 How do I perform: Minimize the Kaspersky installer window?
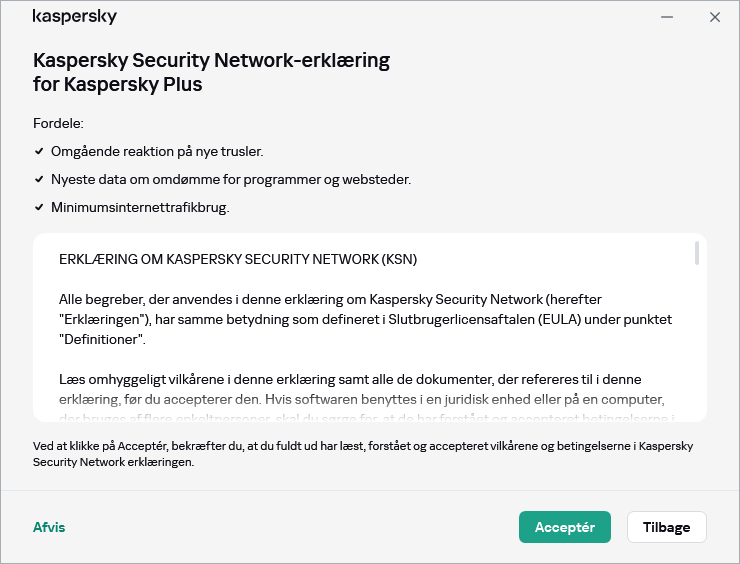(x=667, y=17)
